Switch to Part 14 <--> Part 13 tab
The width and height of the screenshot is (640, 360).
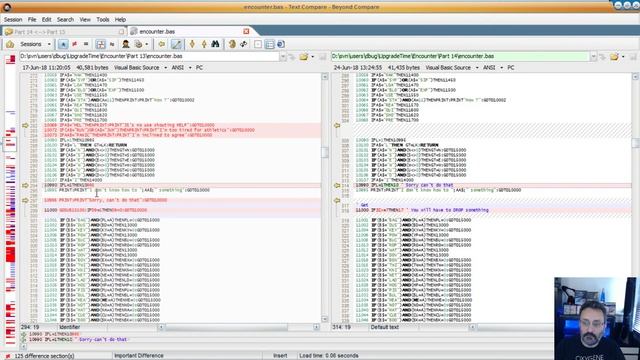pyautogui.click(x=64, y=31)
